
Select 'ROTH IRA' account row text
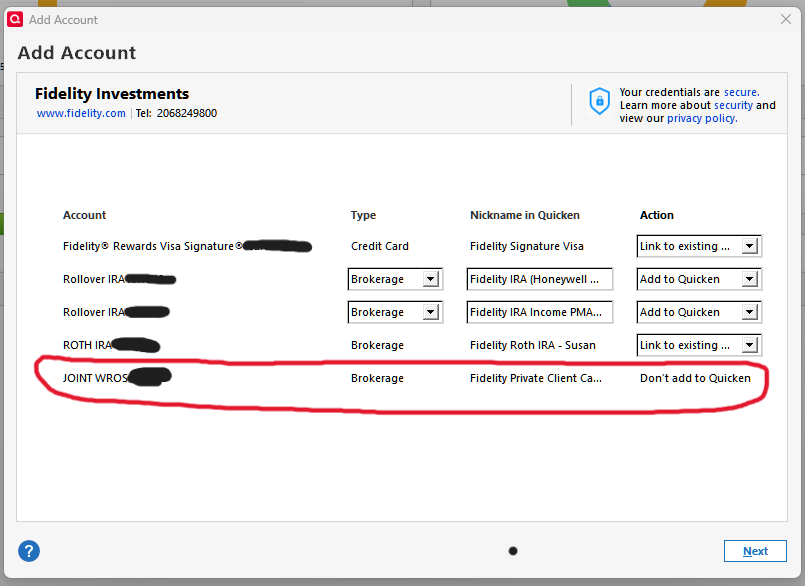coord(87,345)
